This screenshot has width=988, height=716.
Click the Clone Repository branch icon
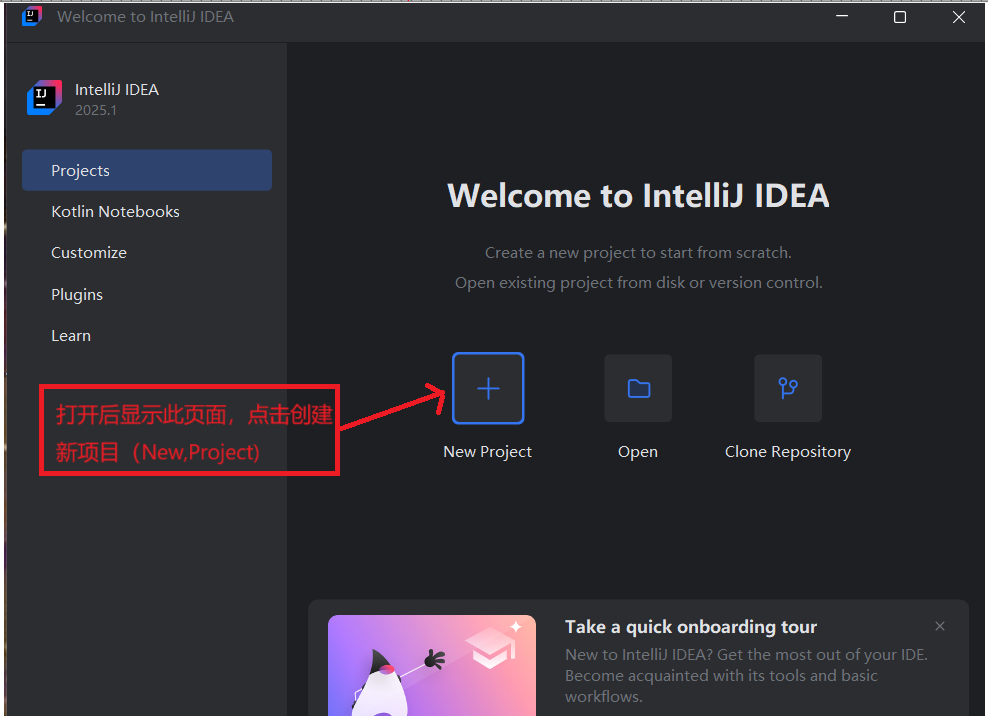click(x=788, y=388)
